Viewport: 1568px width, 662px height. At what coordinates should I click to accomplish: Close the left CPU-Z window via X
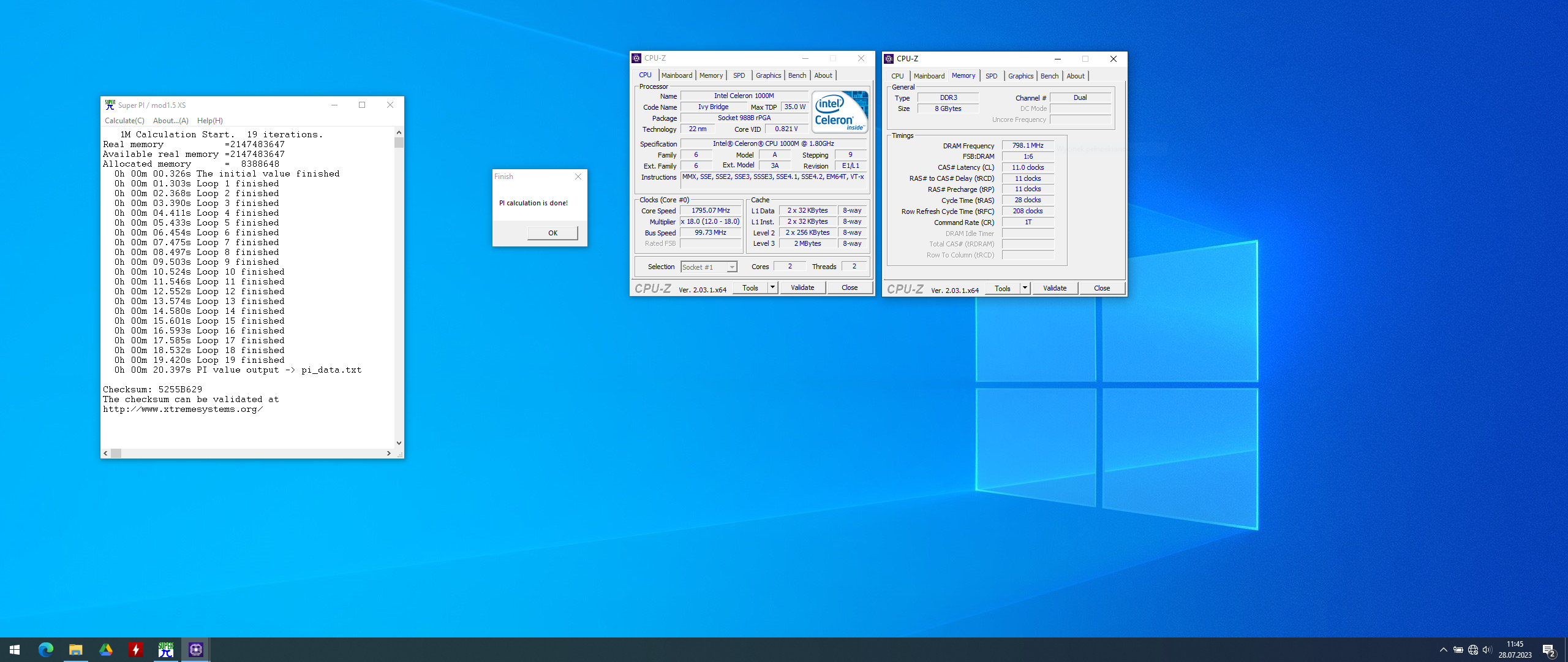[x=861, y=58]
